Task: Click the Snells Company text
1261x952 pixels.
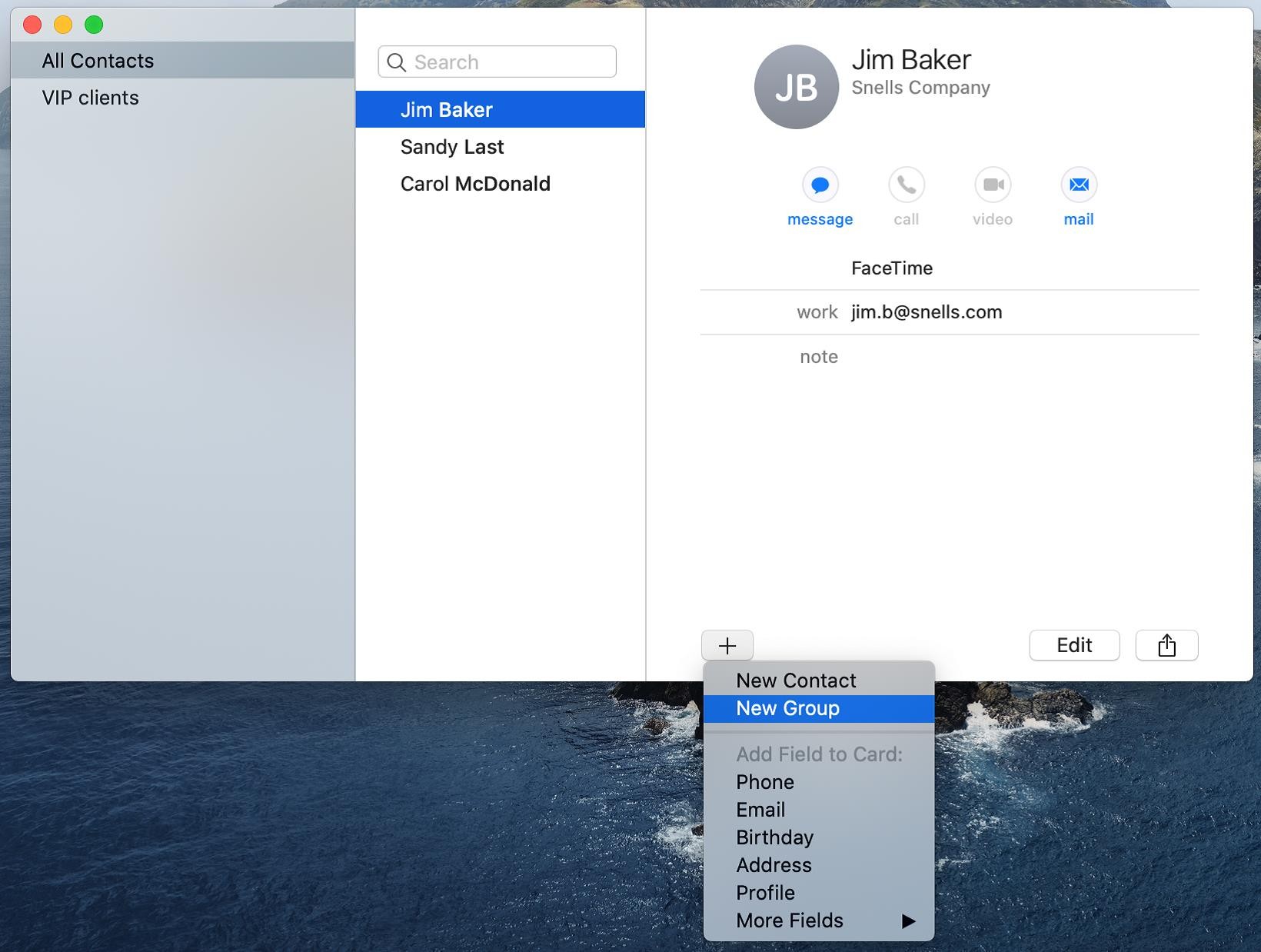Action: [920, 88]
